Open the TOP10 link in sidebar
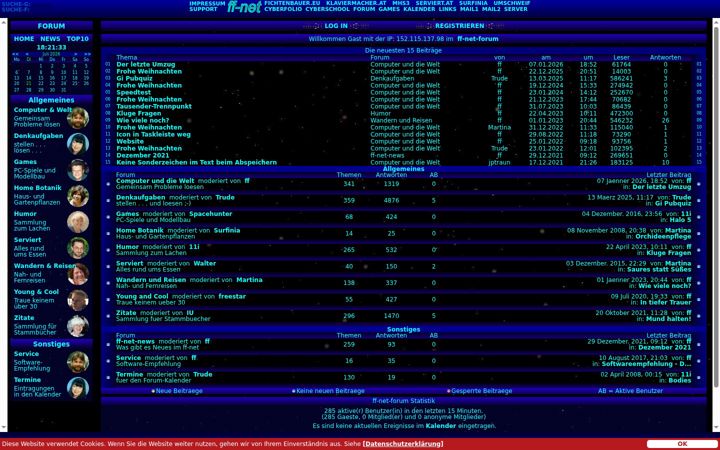 click(x=78, y=39)
